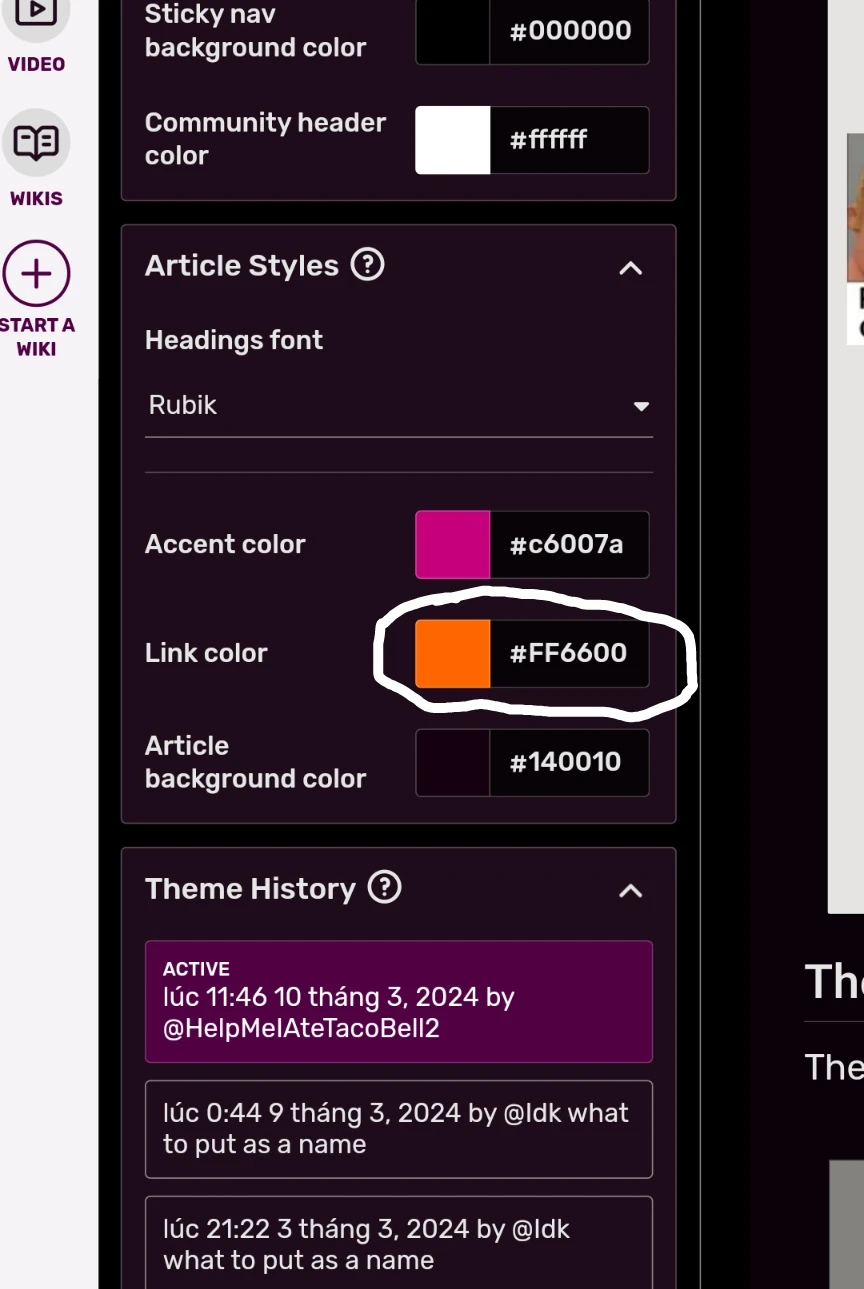
Task: Select the 21:22 theme history entry
Action: pyautogui.click(x=398, y=1243)
